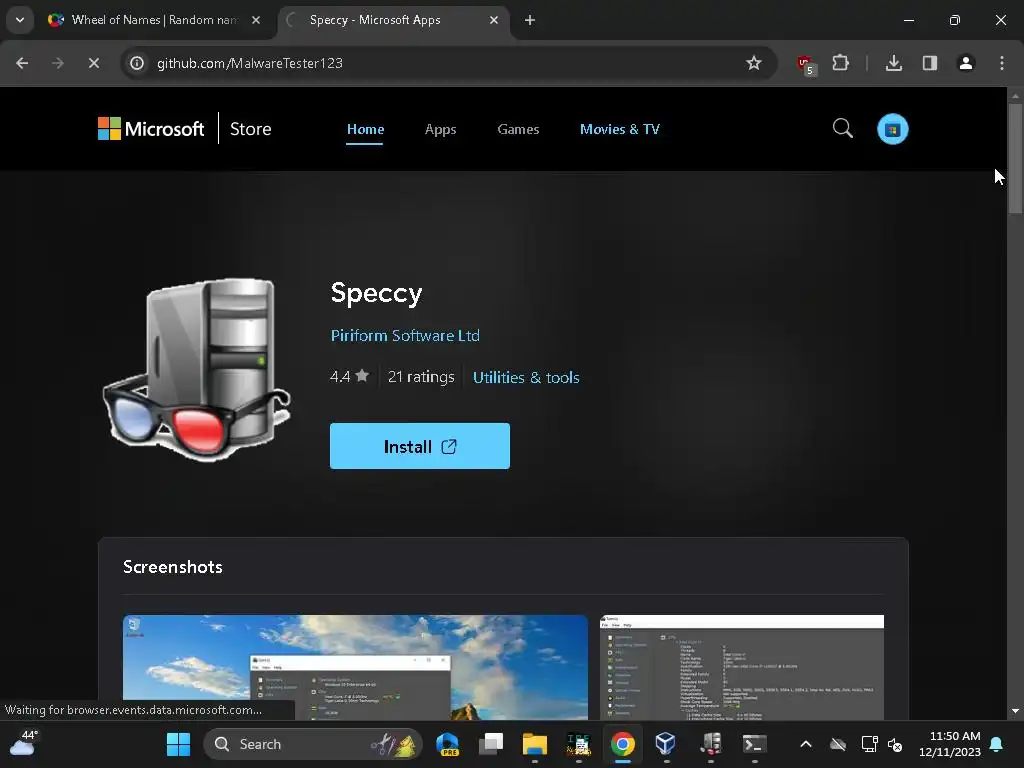Open the Chrome profile icon
This screenshot has height=768, width=1024.
pyautogui.click(x=965, y=63)
